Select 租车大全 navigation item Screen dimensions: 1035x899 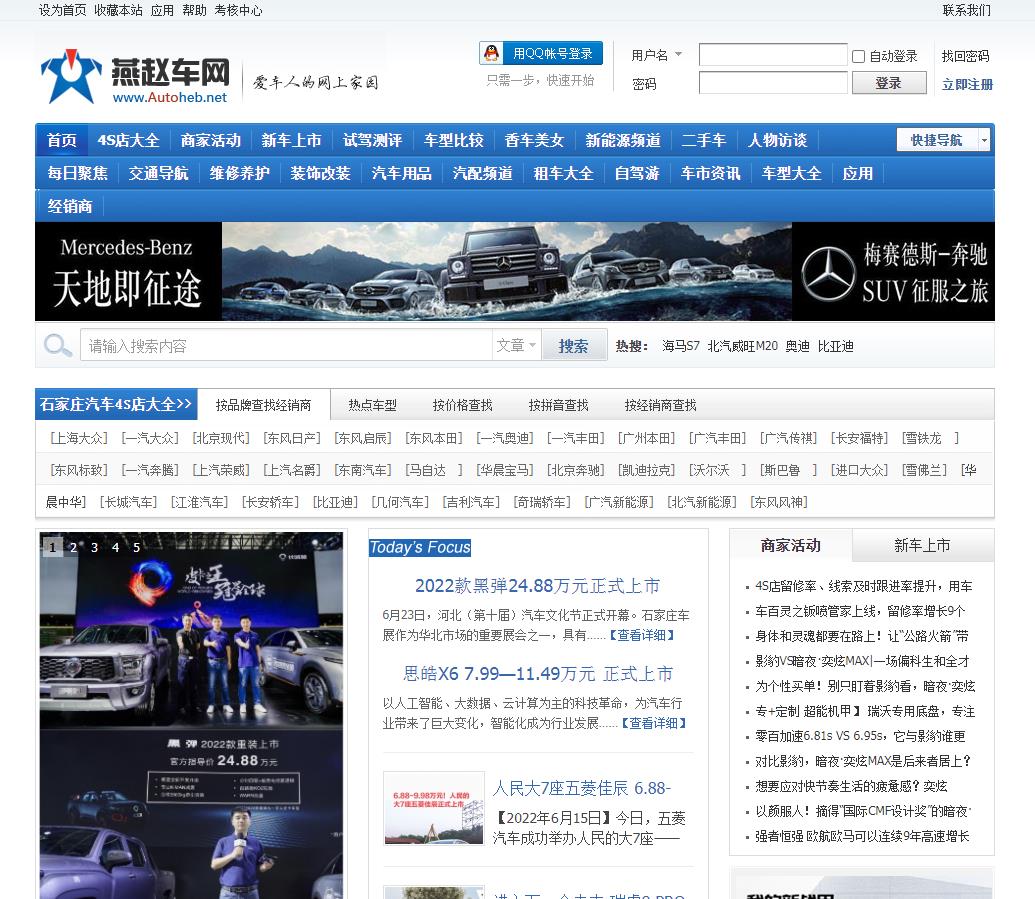point(563,174)
